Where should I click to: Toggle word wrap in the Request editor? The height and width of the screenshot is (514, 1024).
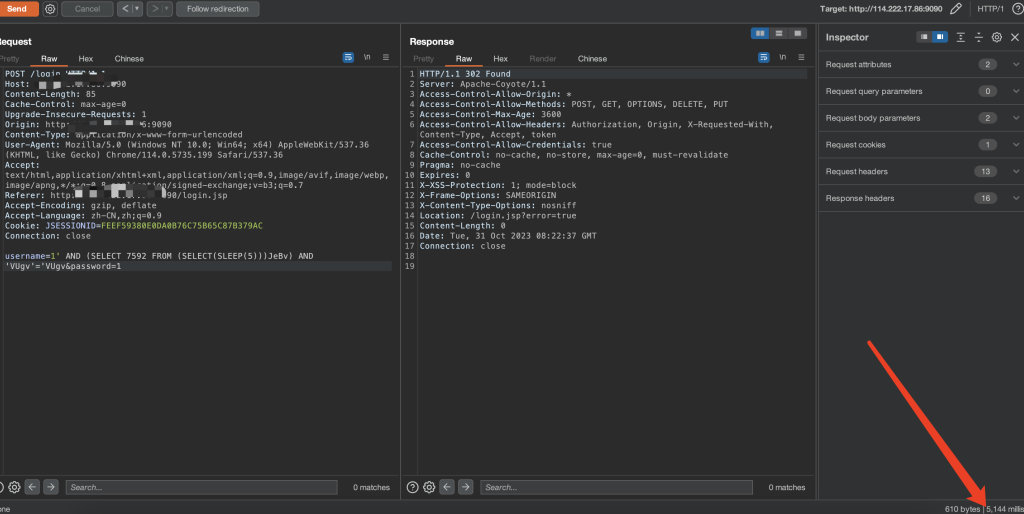tap(348, 57)
